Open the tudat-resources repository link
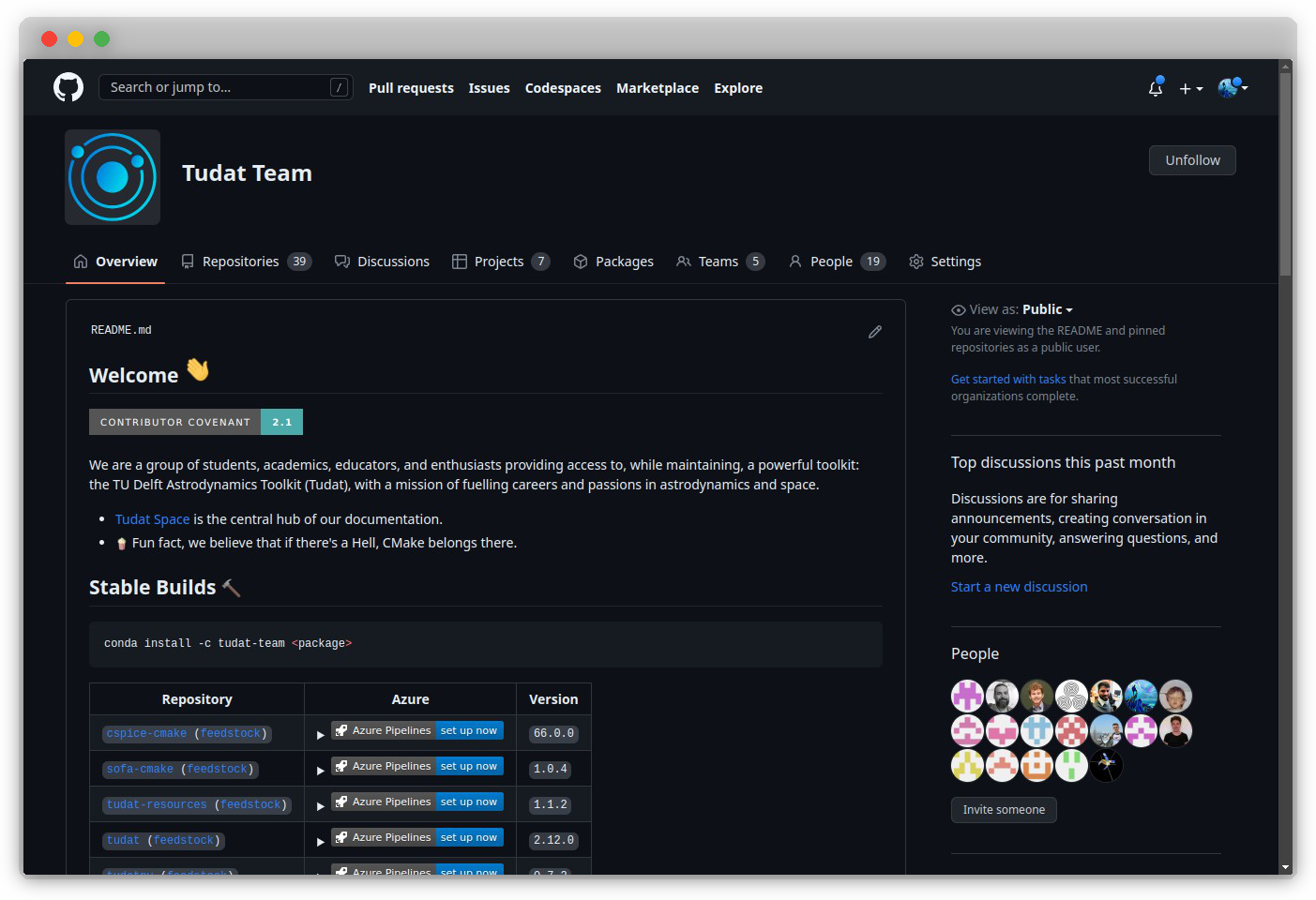 tap(157, 805)
